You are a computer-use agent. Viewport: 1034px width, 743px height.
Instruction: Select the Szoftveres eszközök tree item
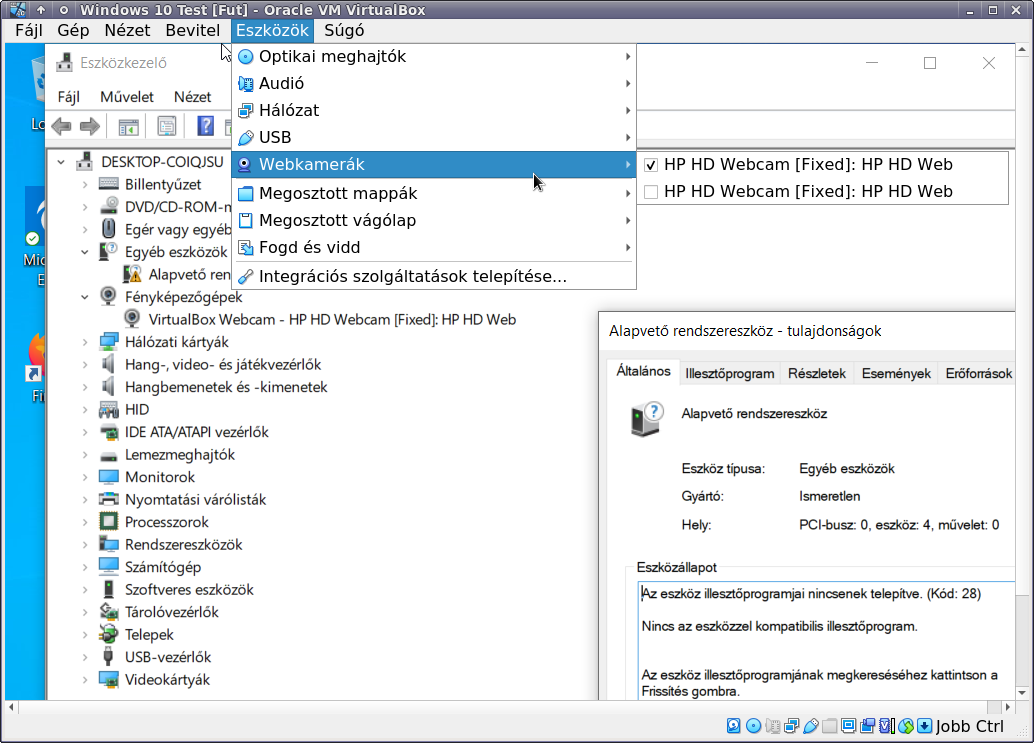(189, 589)
